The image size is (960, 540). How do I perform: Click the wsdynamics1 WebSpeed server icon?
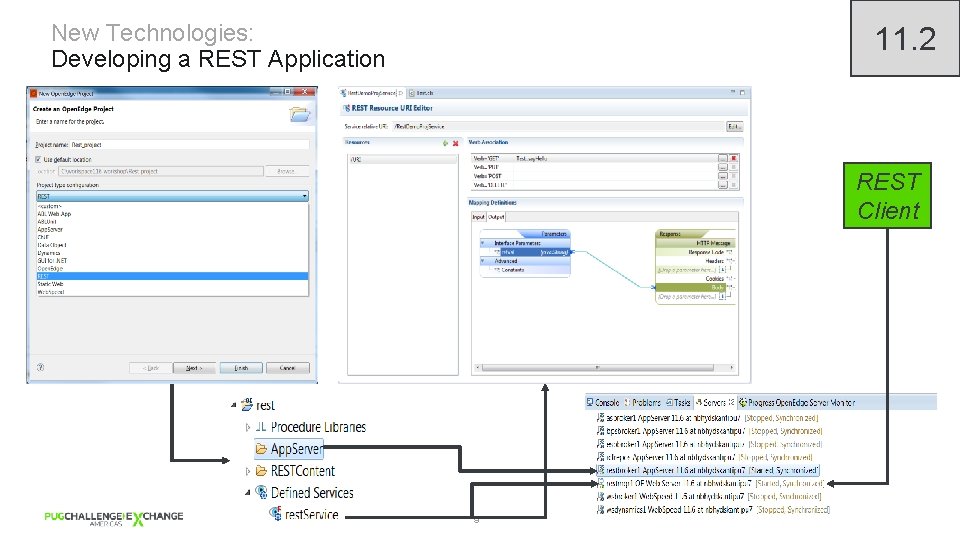click(x=601, y=509)
